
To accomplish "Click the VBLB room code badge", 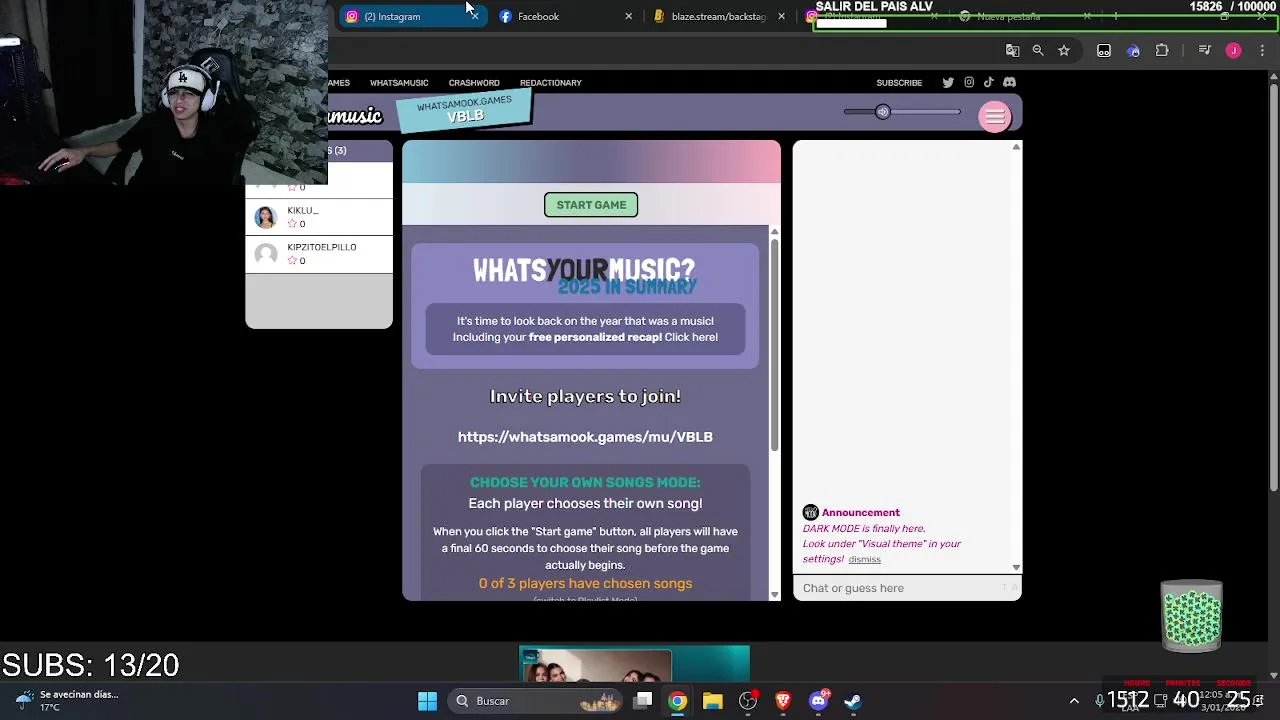I will click(x=464, y=110).
